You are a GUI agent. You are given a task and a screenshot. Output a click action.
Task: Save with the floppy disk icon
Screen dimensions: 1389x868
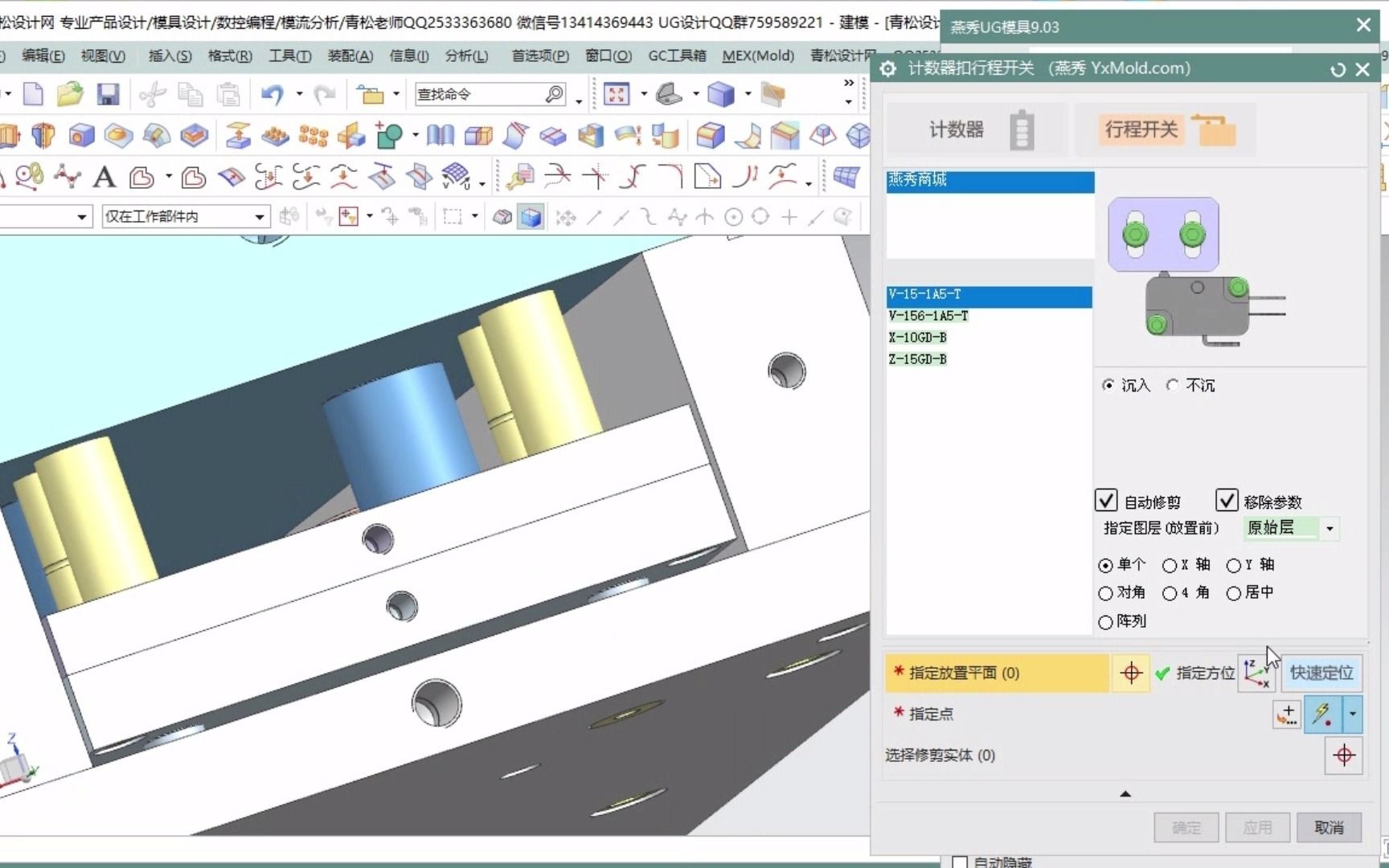click(x=108, y=95)
